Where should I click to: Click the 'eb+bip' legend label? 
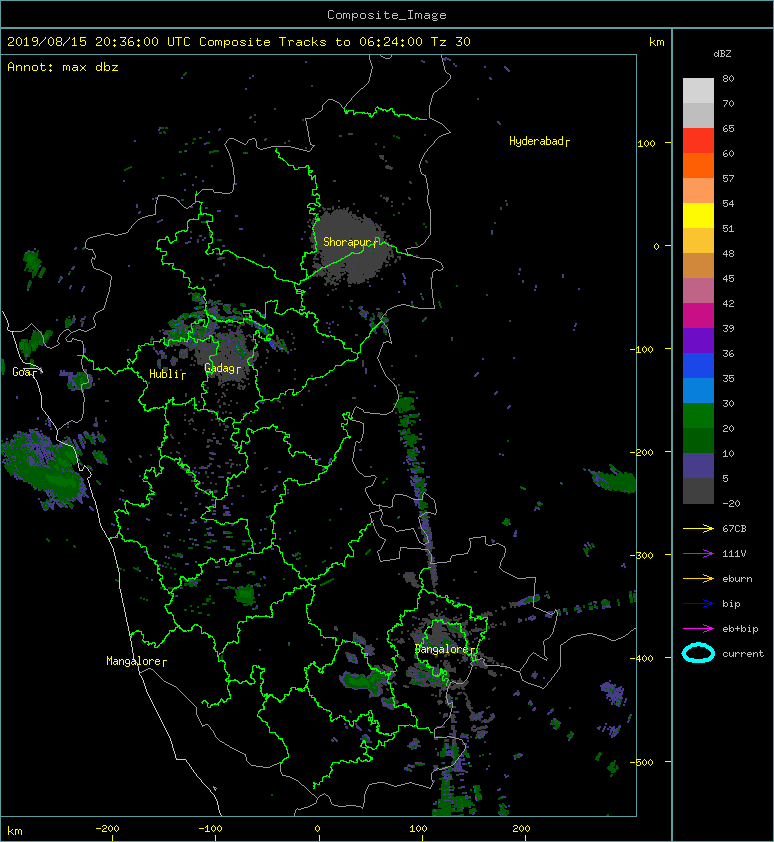point(740,629)
